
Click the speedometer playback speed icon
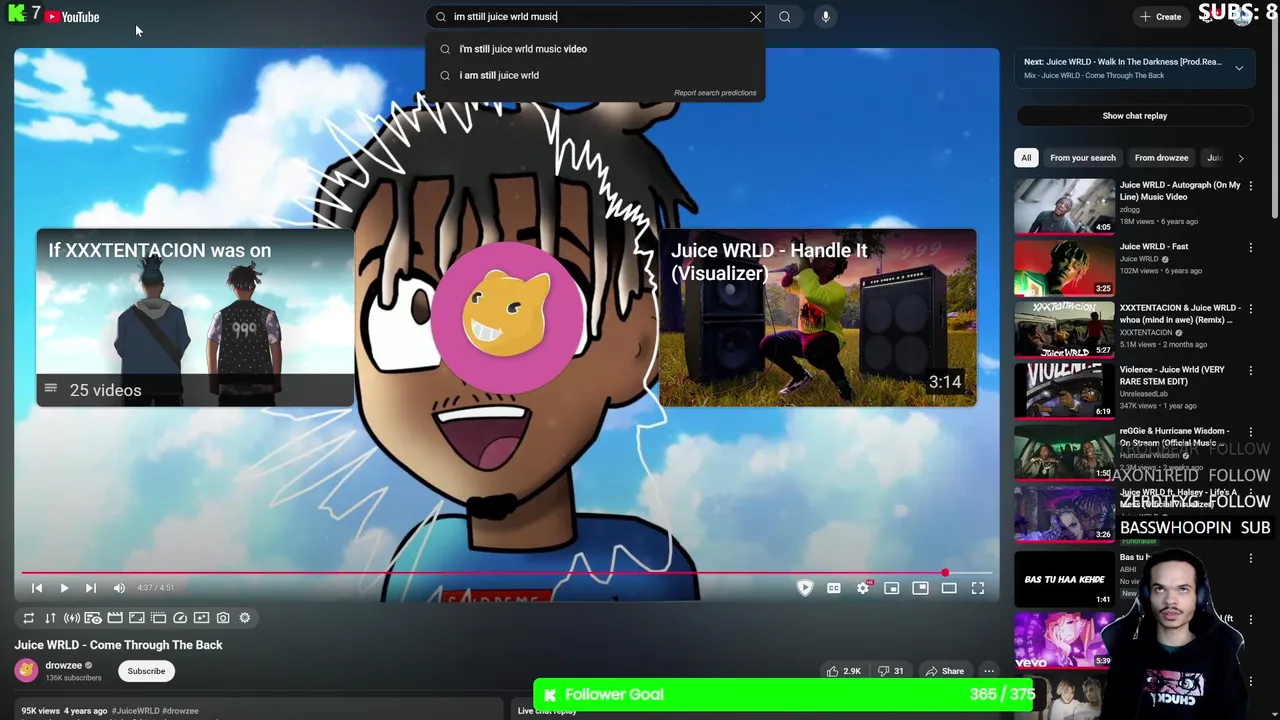coord(180,618)
